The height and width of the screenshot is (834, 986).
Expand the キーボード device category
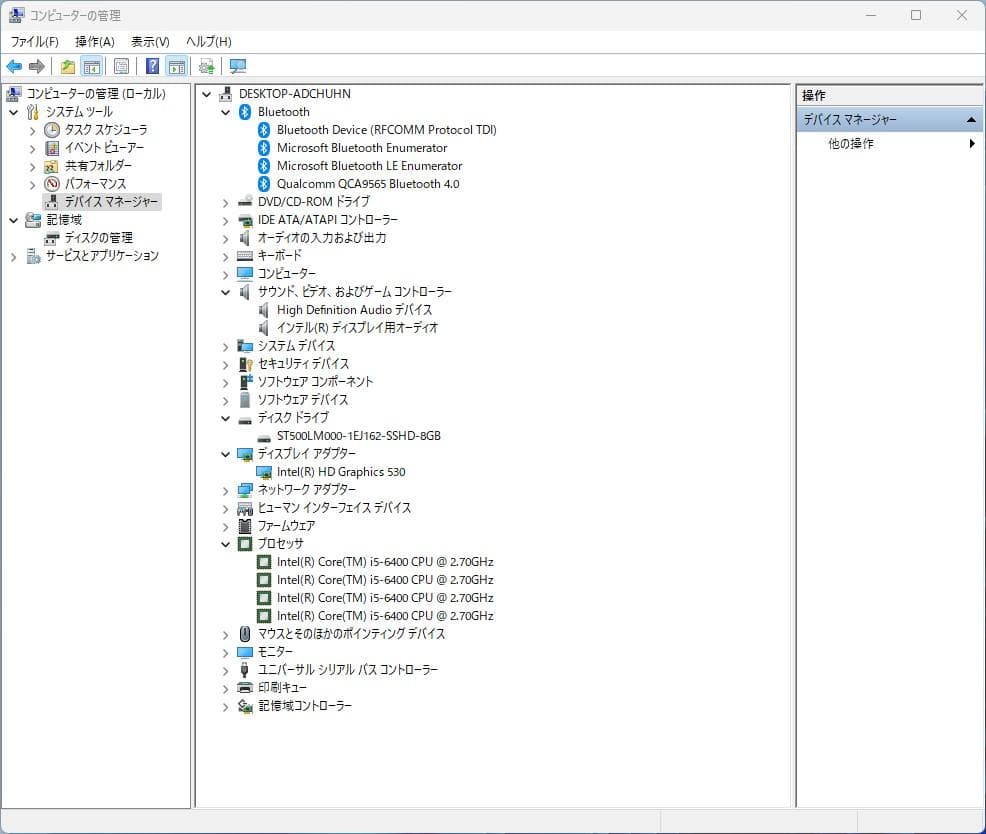[x=224, y=256]
